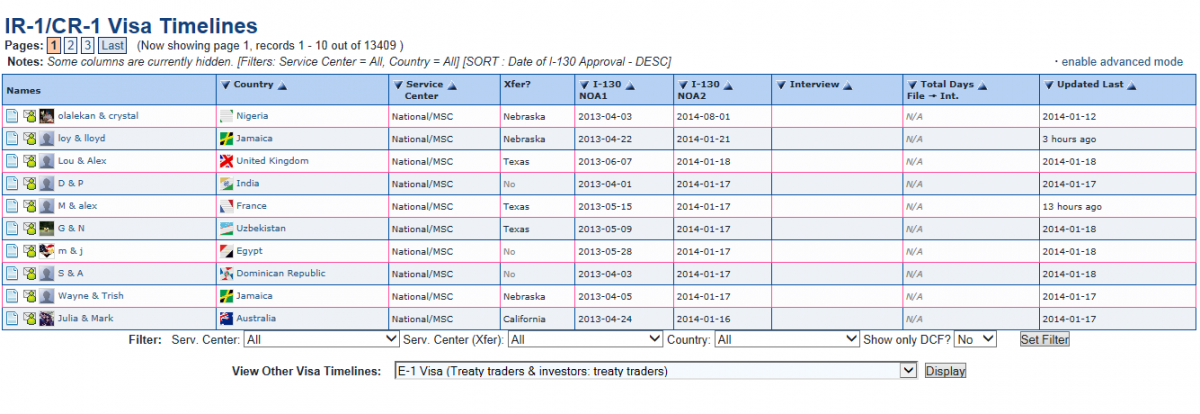Sort Service Center column ascending
The image size is (1200, 414).
pos(451,86)
